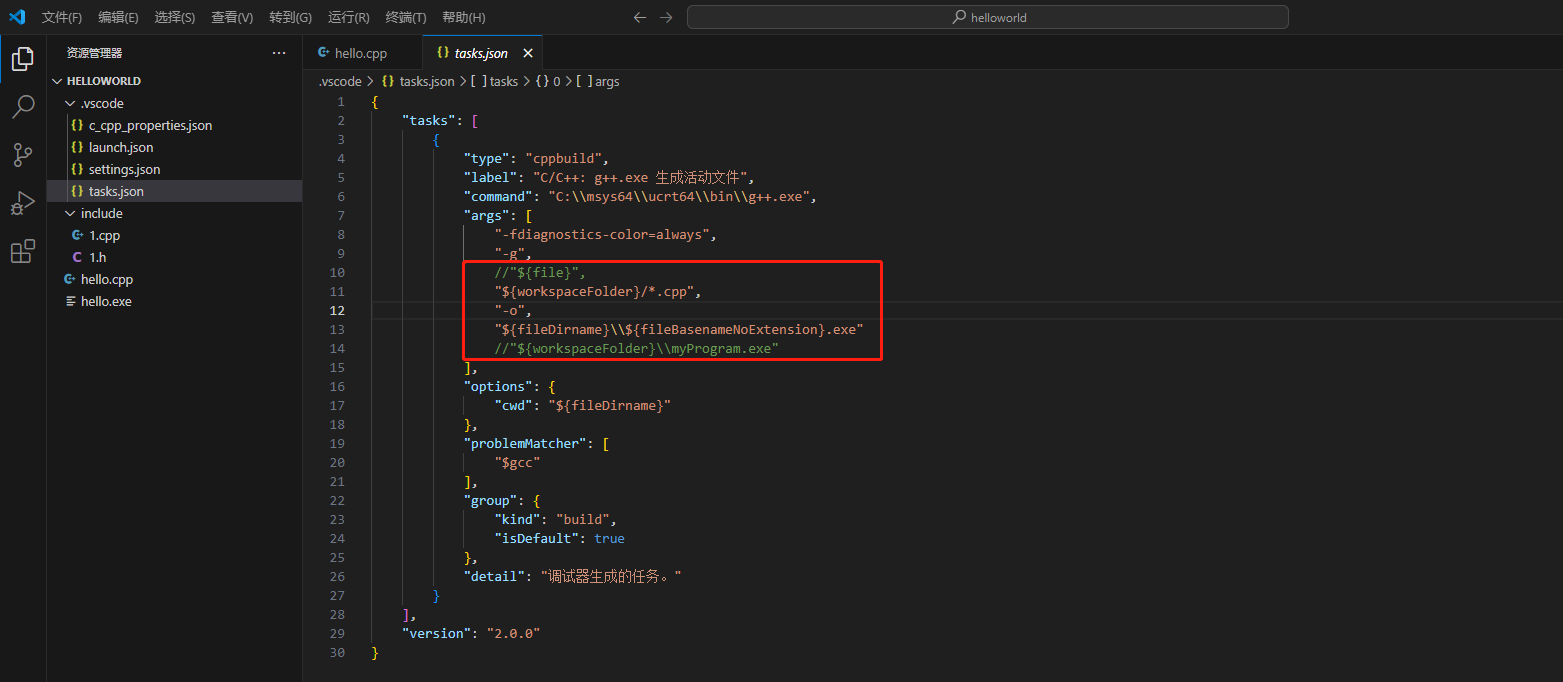1563x682 pixels.
Task: Click the "options" key on line 16
Action: click(498, 386)
